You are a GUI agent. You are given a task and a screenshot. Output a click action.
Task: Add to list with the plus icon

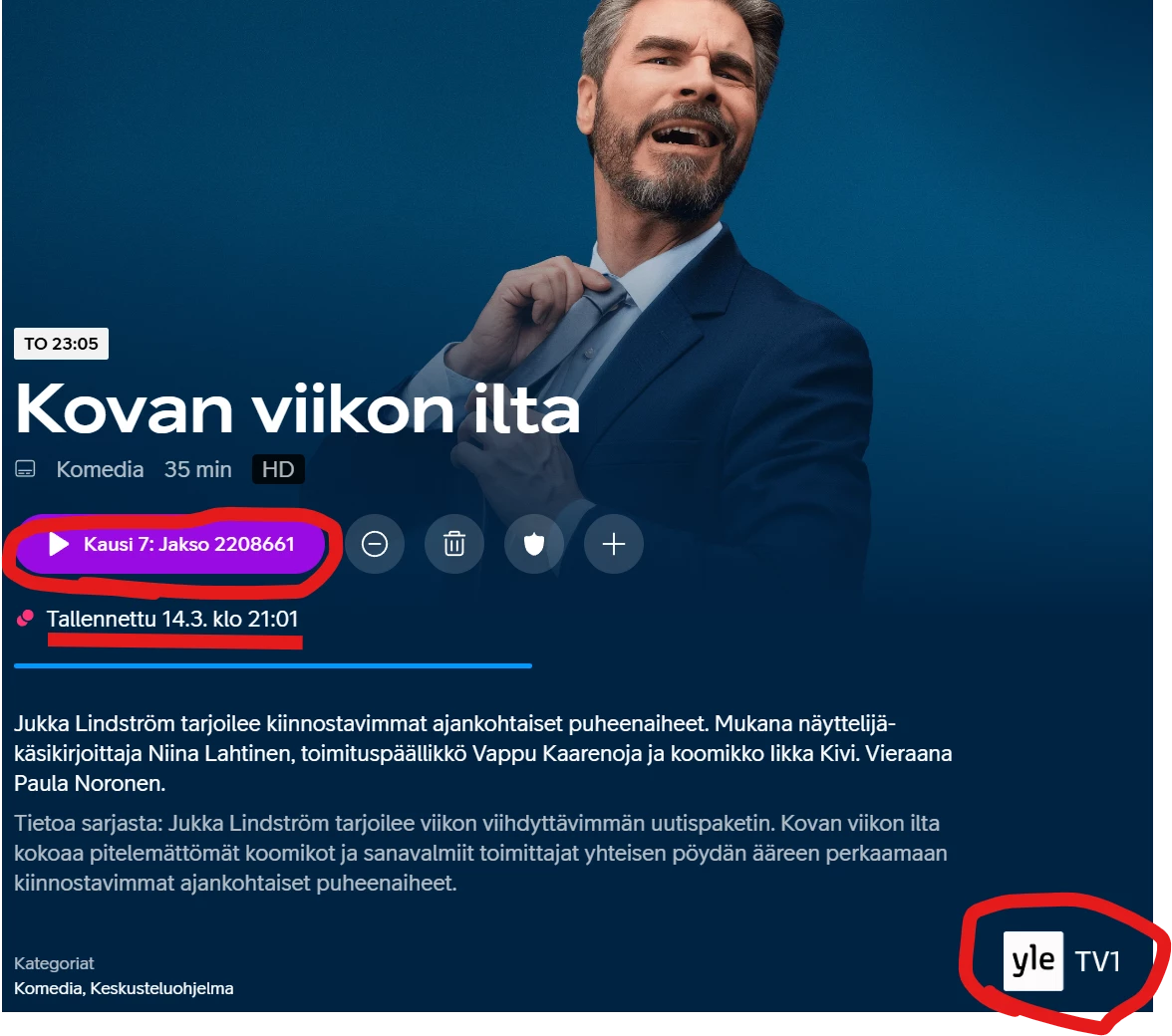[614, 544]
